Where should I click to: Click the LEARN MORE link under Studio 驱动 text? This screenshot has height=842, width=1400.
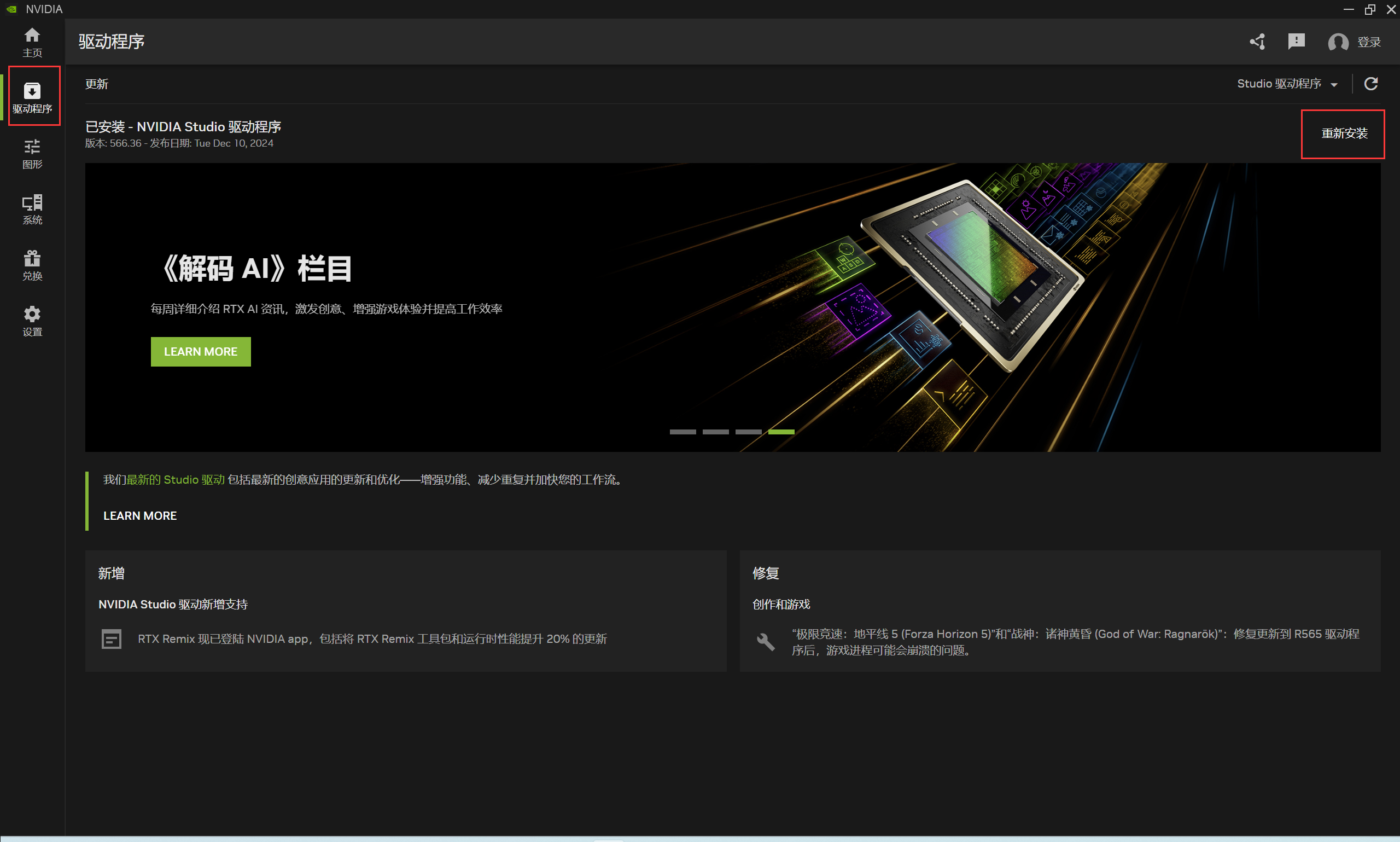(x=139, y=515)
